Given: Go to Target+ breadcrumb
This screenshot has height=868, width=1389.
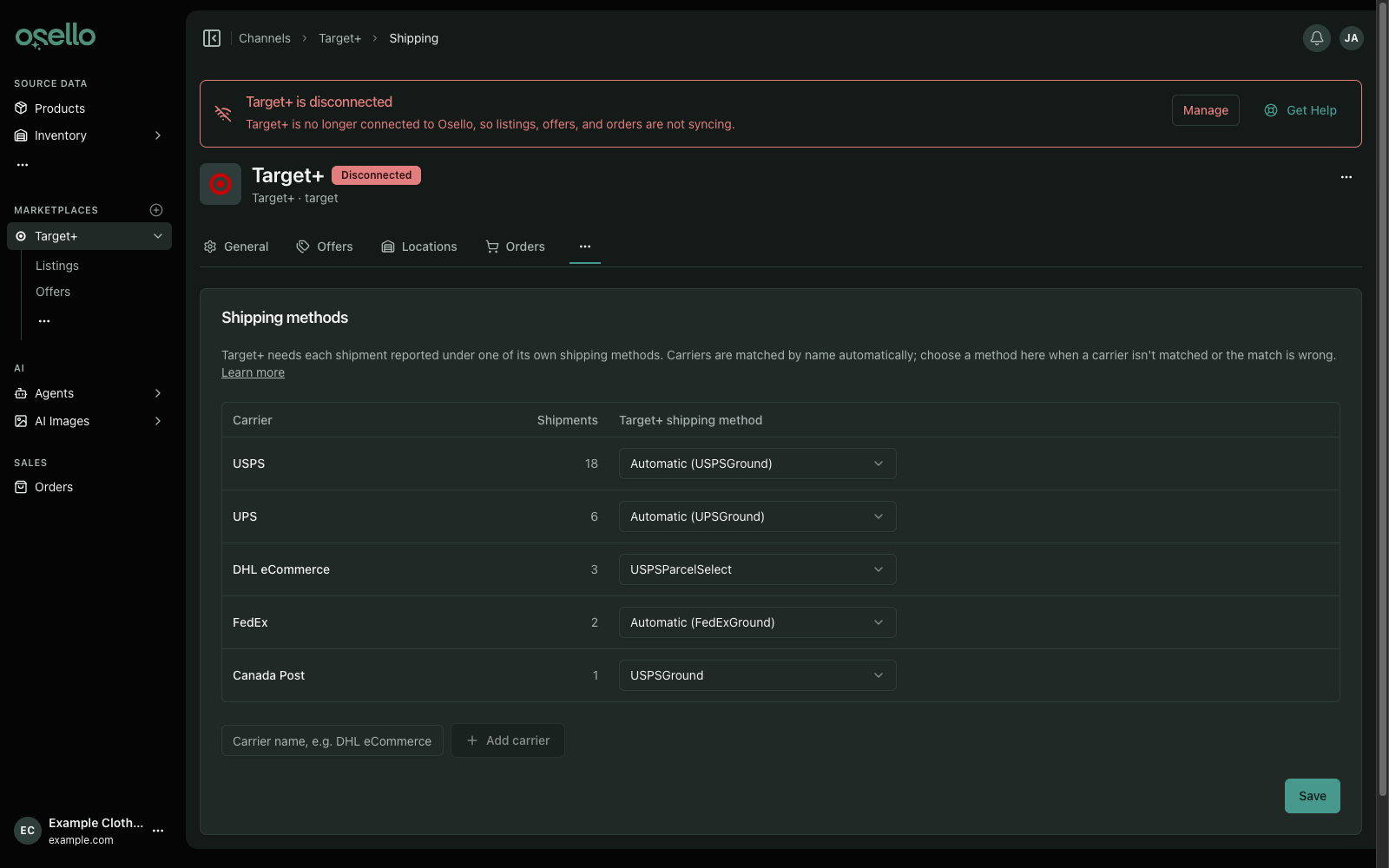Looking at the screenshot, I should coord(339,38).
